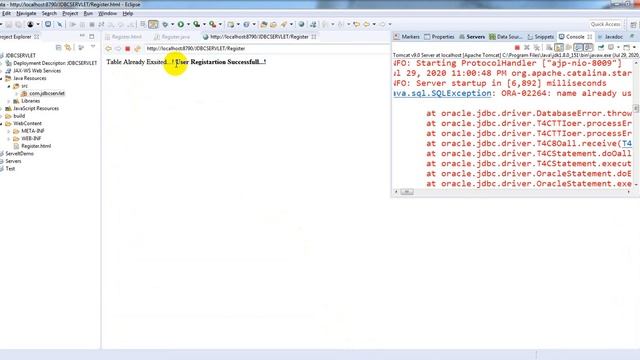Open the Servers view tab
Viewport: 640px width, 360px height.
pos(472,37)
